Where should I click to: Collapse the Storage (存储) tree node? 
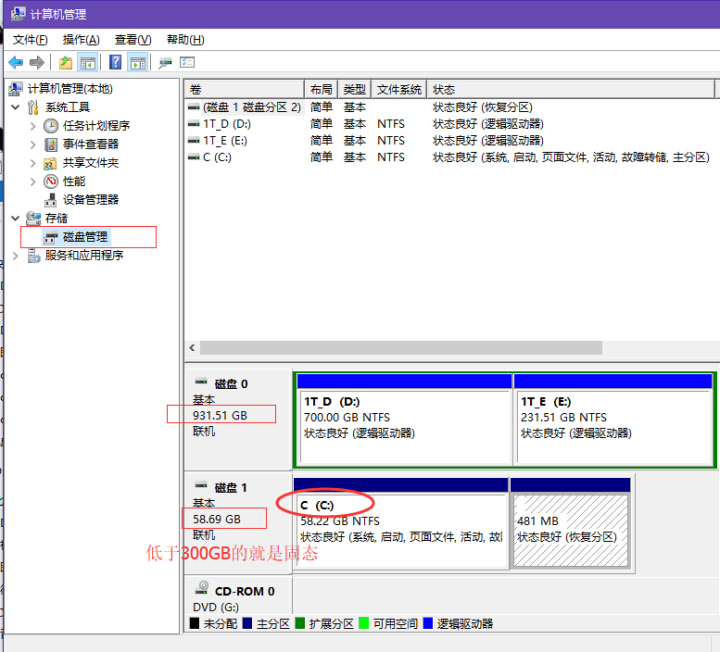click(x=15, y=218)
